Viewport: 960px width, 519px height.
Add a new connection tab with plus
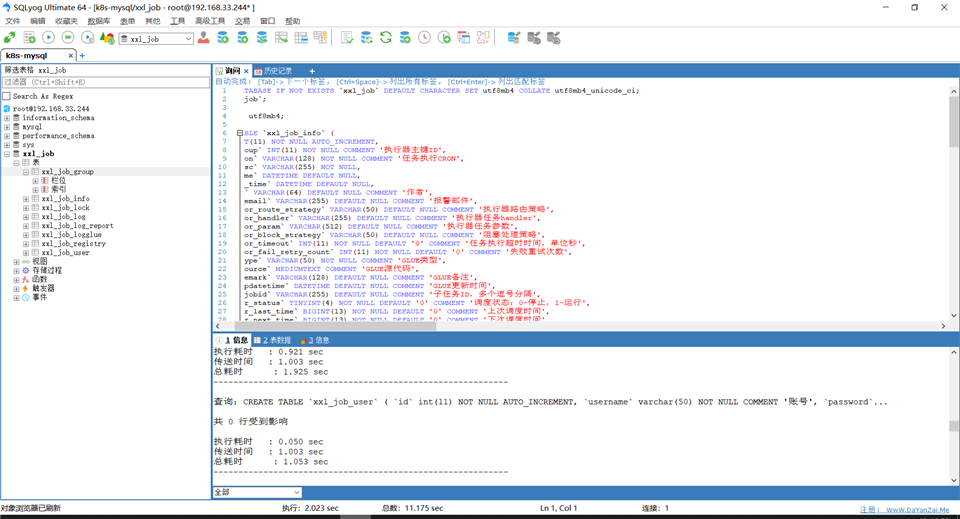[x=82, y=56]
